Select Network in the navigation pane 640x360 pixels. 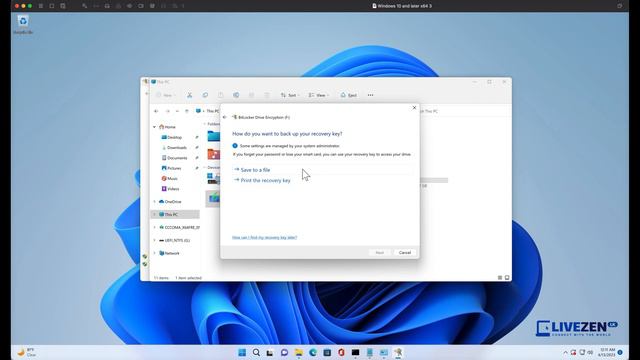[x=169, y=253]
